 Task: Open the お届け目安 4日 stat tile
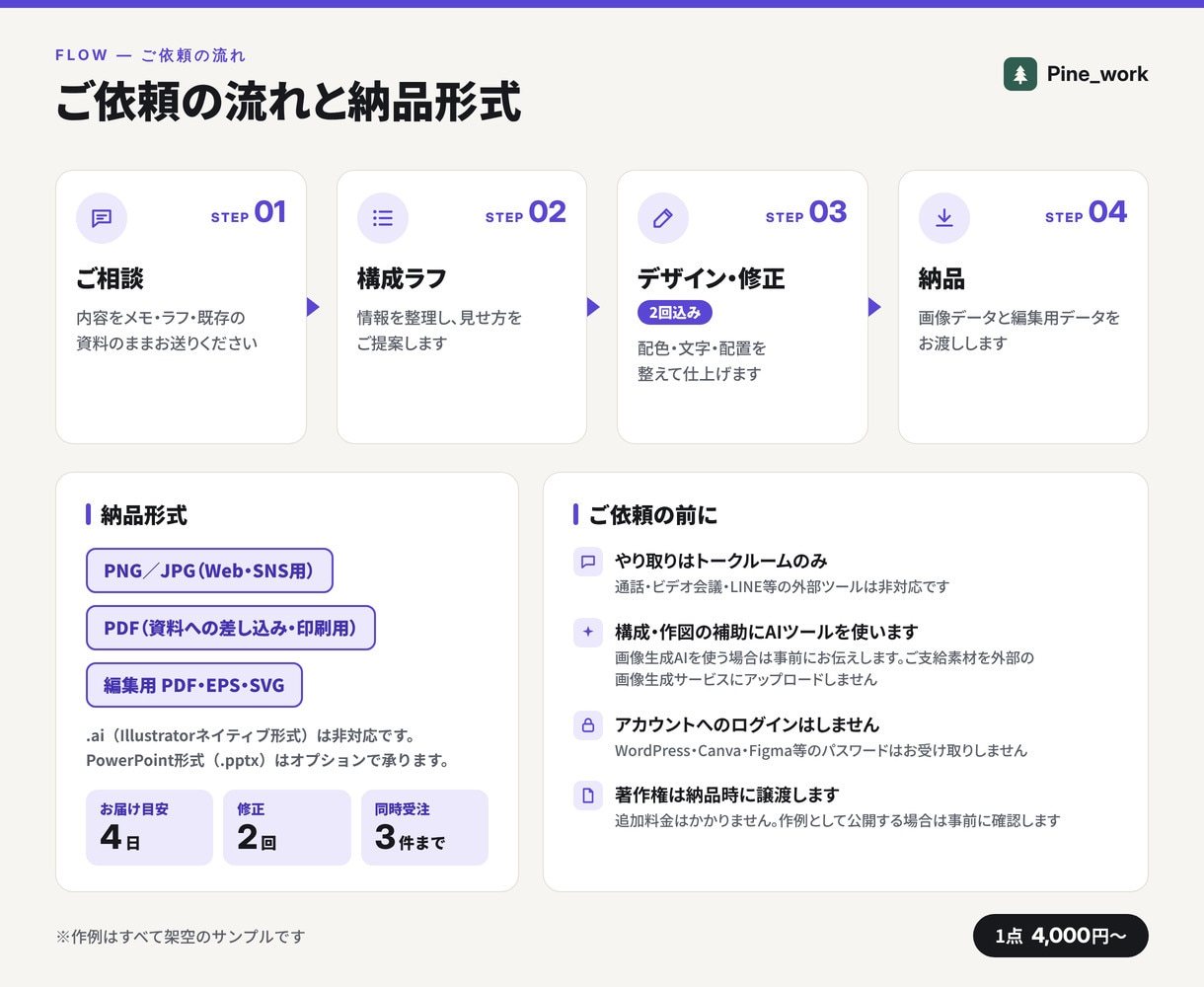pyautogui.click(x=149, y=827)
